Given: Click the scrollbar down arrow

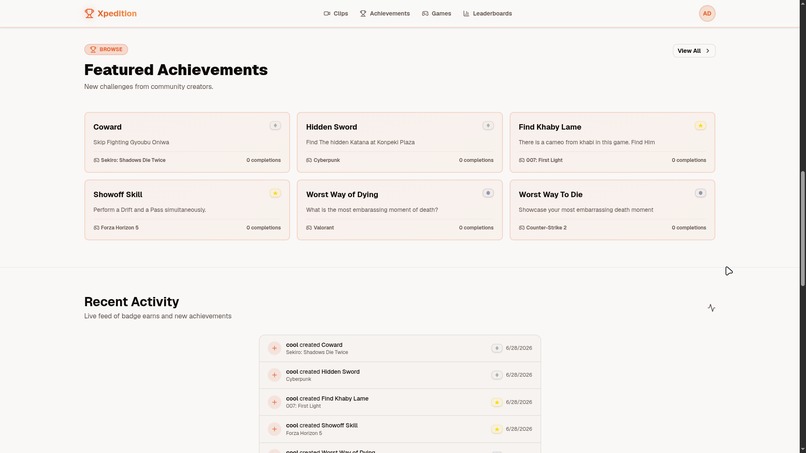Looking at the screenshot, I should (x=802, y=449).
